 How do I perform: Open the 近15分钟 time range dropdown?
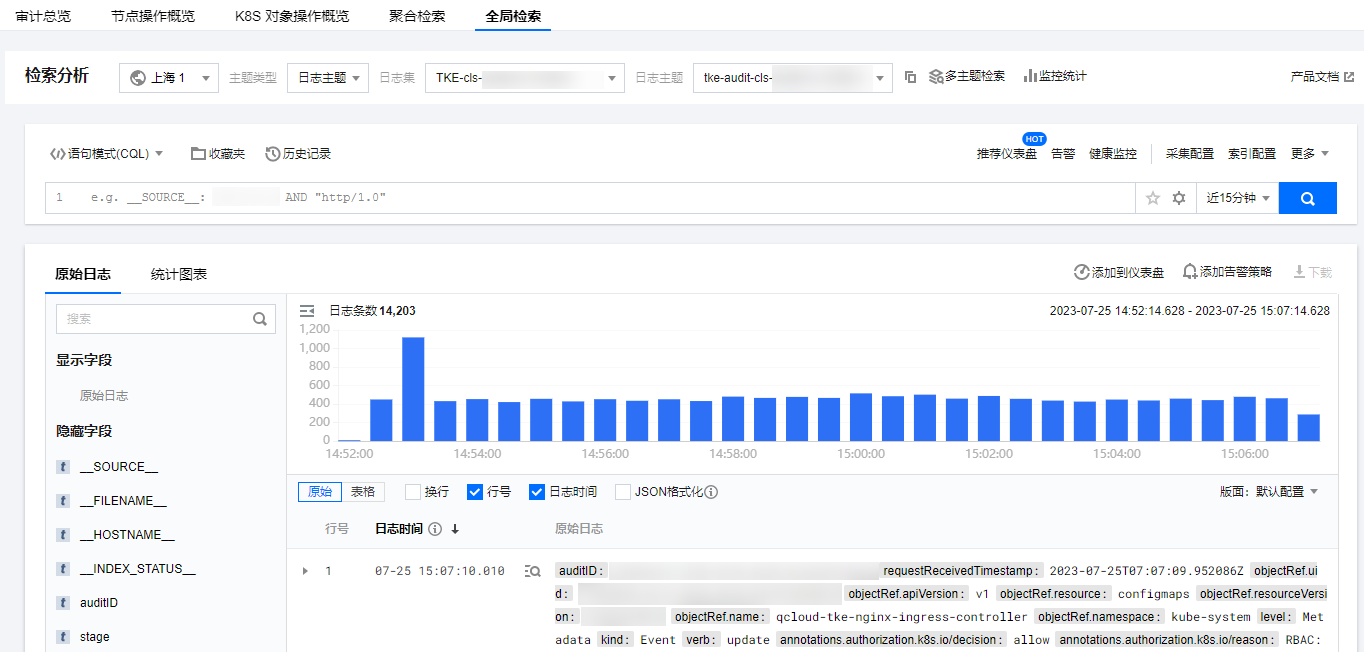[1238, 198]
